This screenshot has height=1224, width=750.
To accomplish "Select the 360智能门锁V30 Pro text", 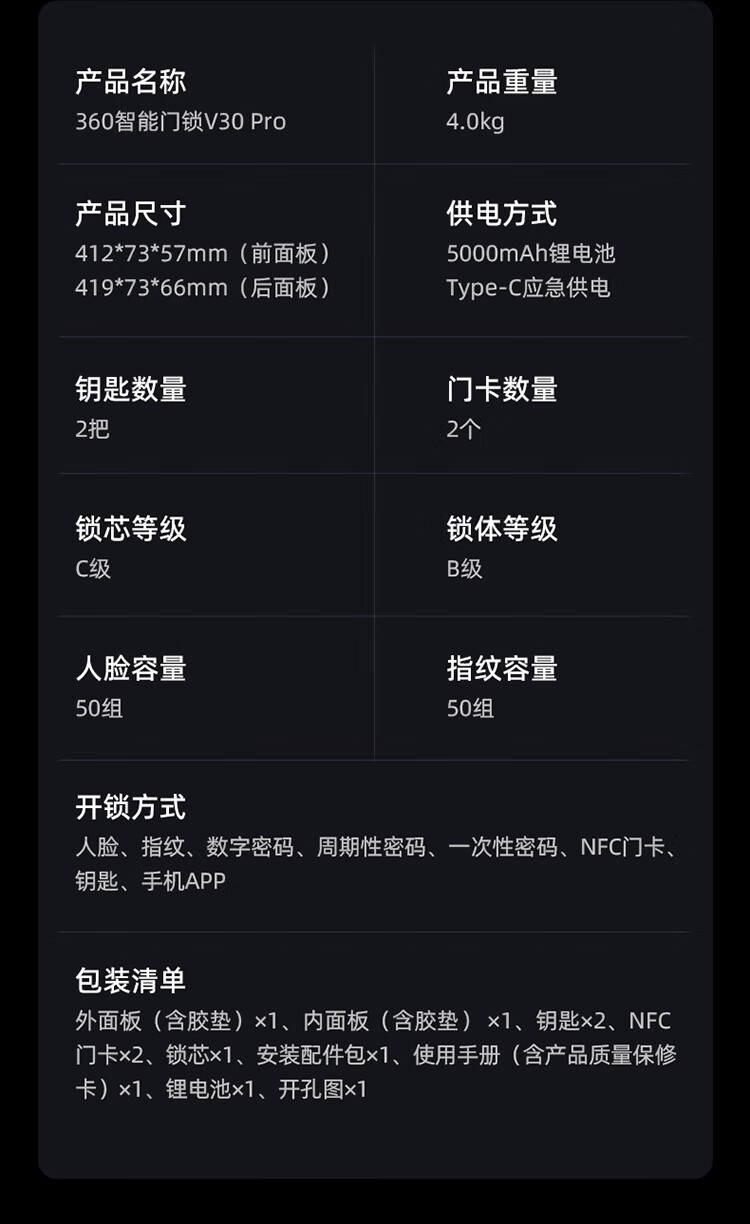I will tap(180, 122).
